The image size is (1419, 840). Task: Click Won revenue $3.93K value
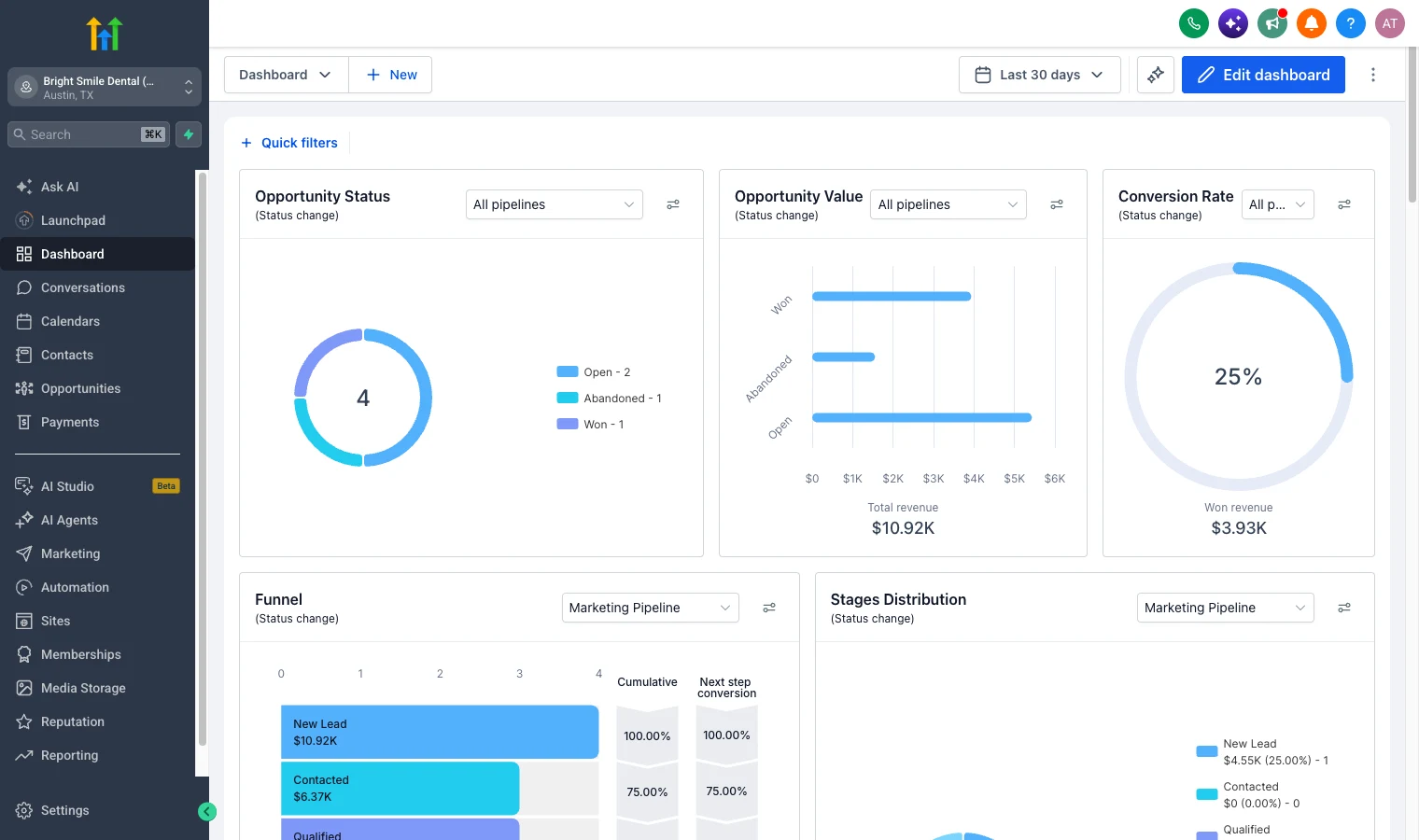(x=1239, y=528)
